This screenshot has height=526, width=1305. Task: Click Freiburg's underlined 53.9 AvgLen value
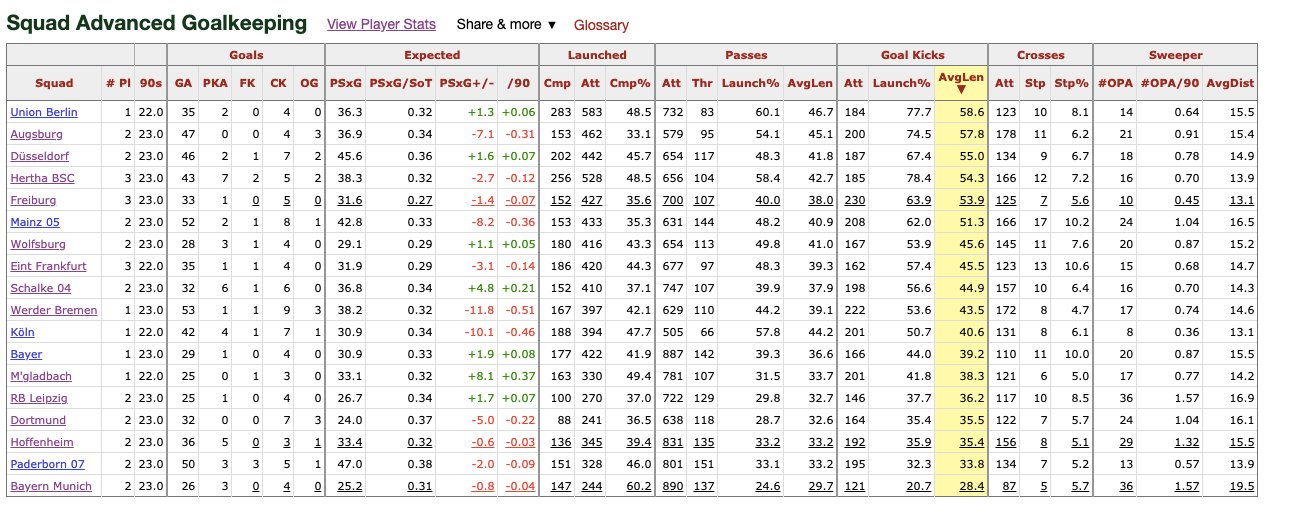971,200
